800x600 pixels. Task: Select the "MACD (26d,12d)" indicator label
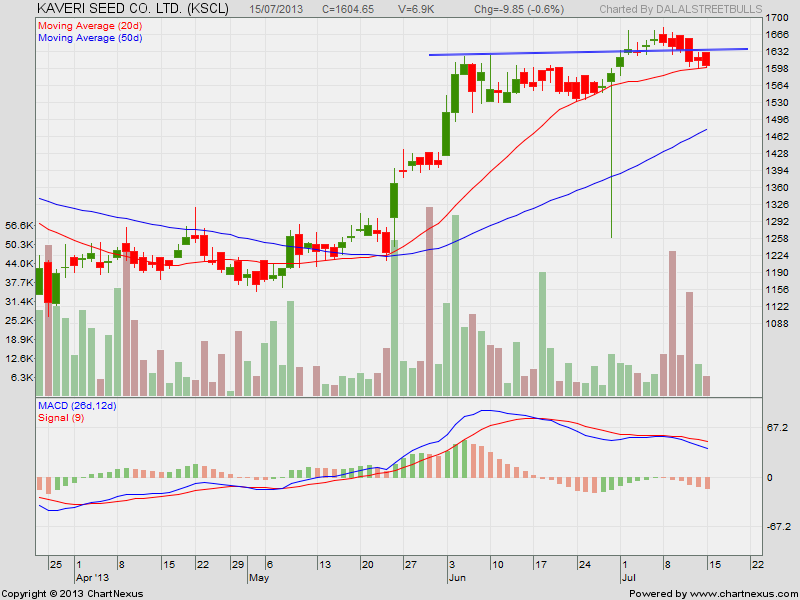point(77,406)
